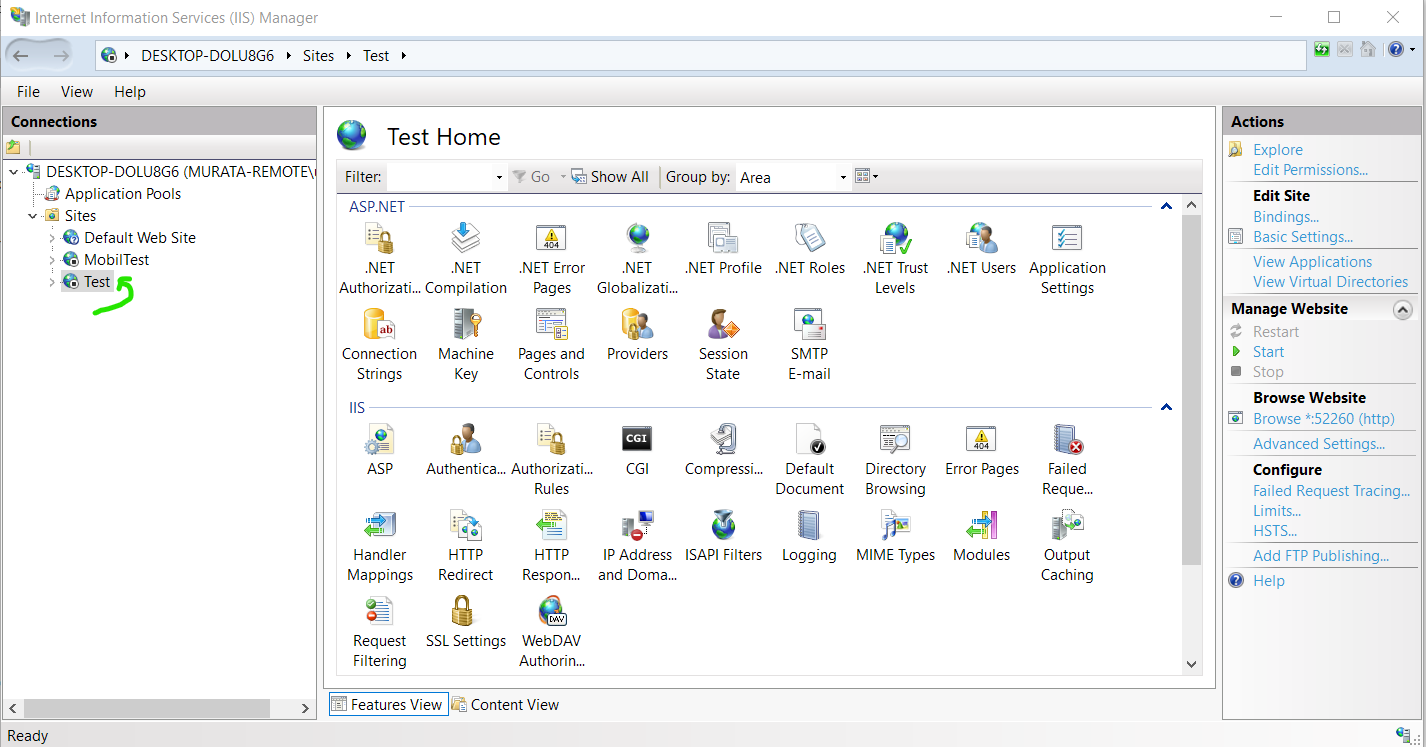
Task: Open WebDAV Authoring Rules feature
Action: point(552,632)
